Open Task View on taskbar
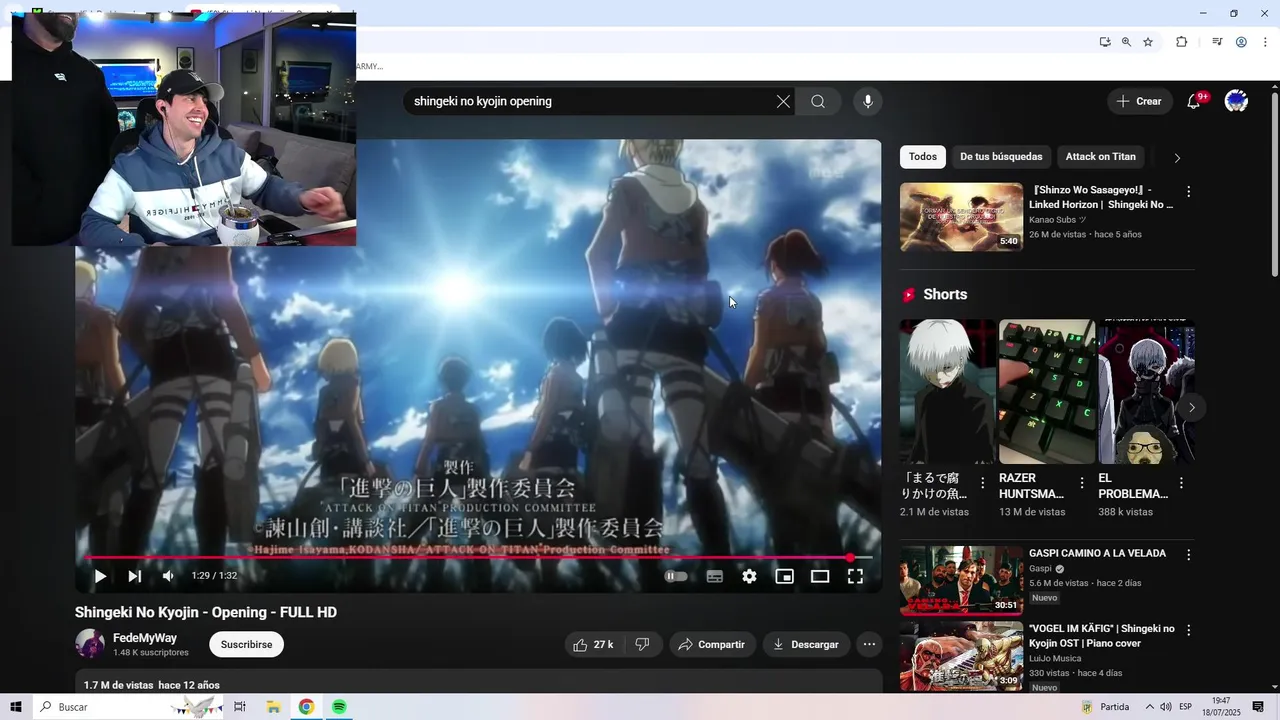This screenshot has width=1280, height=720. [x=240, y=707]
